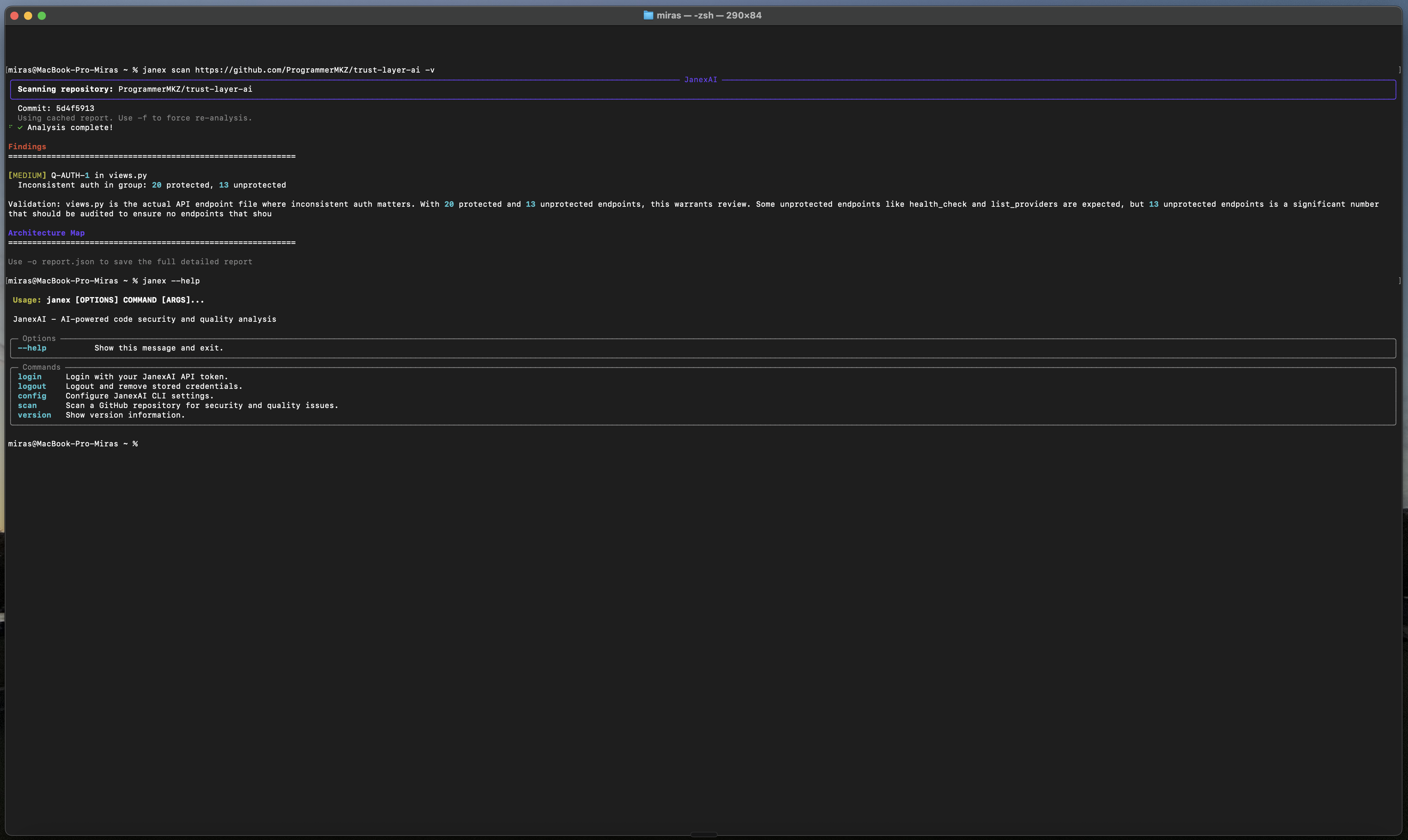Click the window title text miras -zsh
The image size is (1408, 840).
click(709, 15)
